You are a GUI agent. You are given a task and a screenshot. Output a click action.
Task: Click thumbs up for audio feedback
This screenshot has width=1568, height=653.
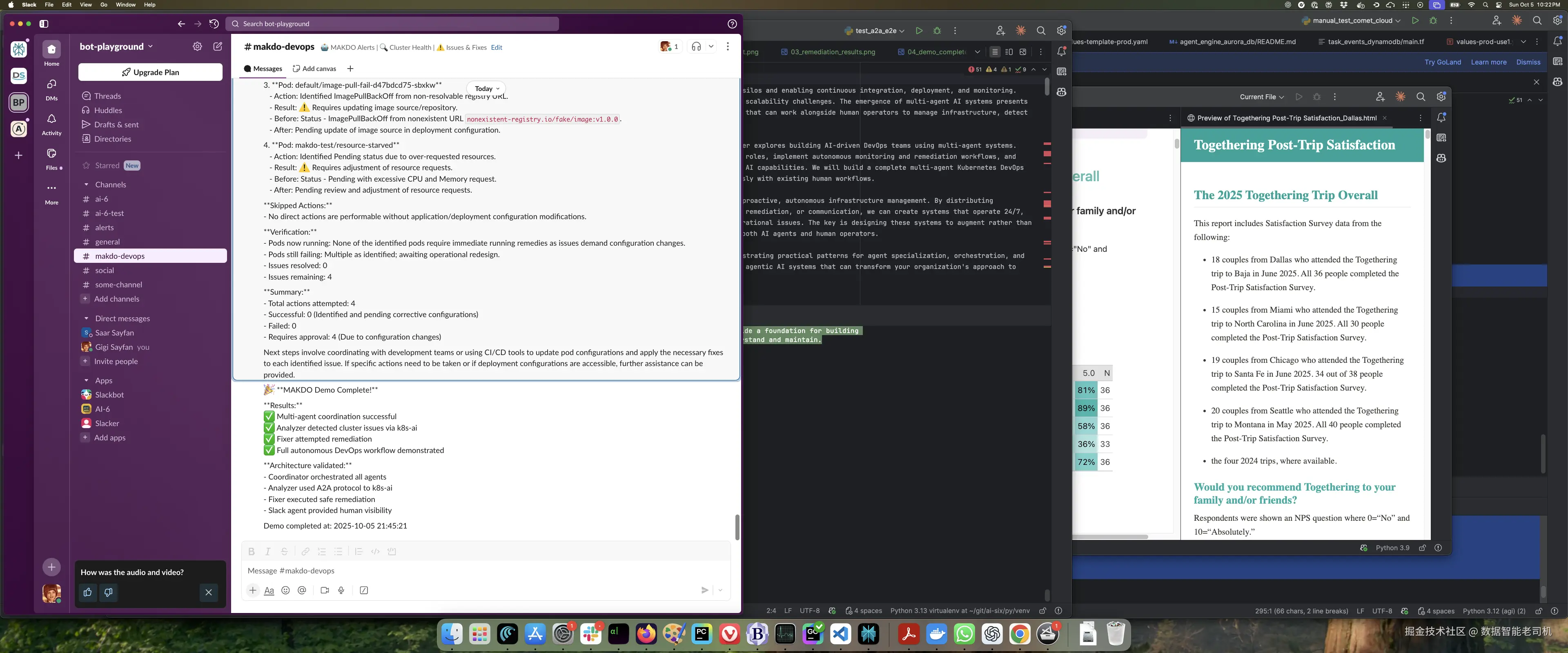(88, 592)
